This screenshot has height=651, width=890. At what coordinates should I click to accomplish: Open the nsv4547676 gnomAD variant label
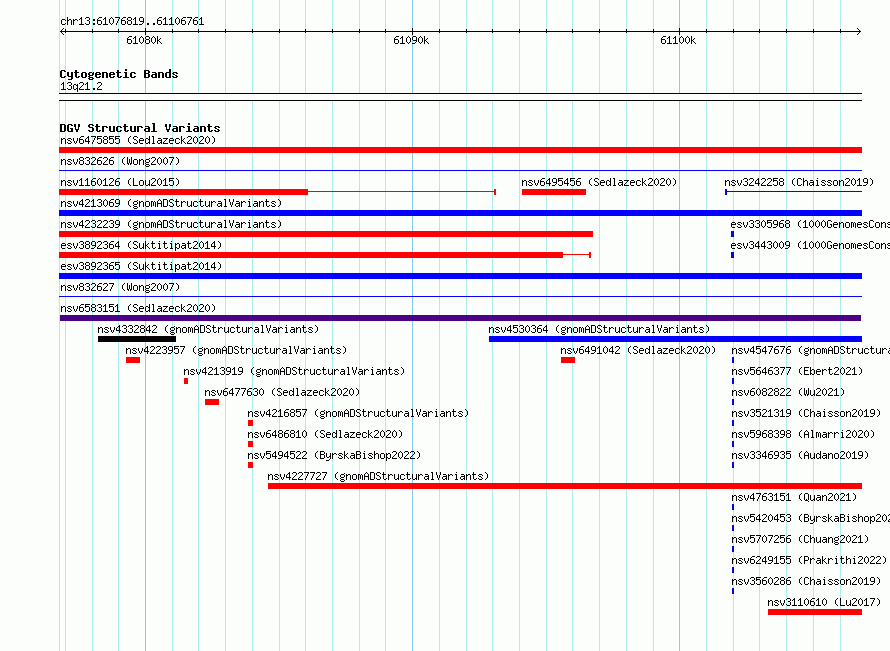[x=811, y=350]
